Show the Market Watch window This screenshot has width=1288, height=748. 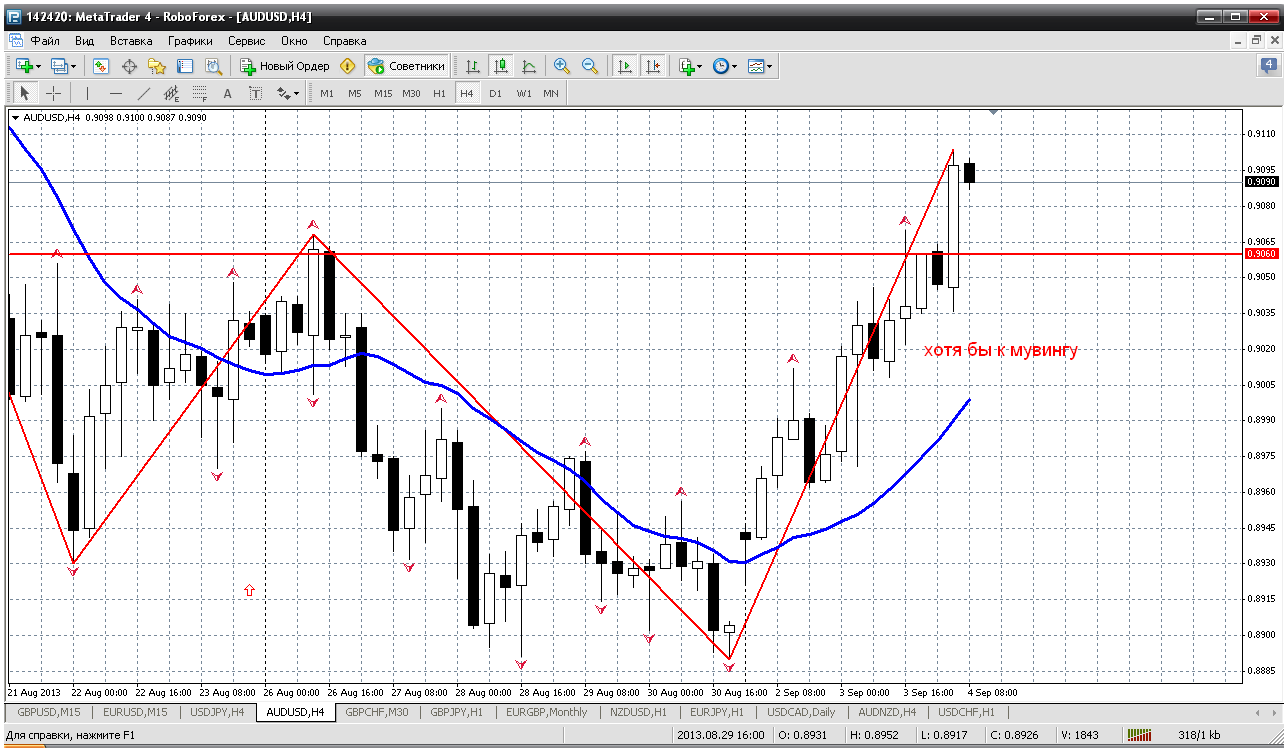pos(101,66)
